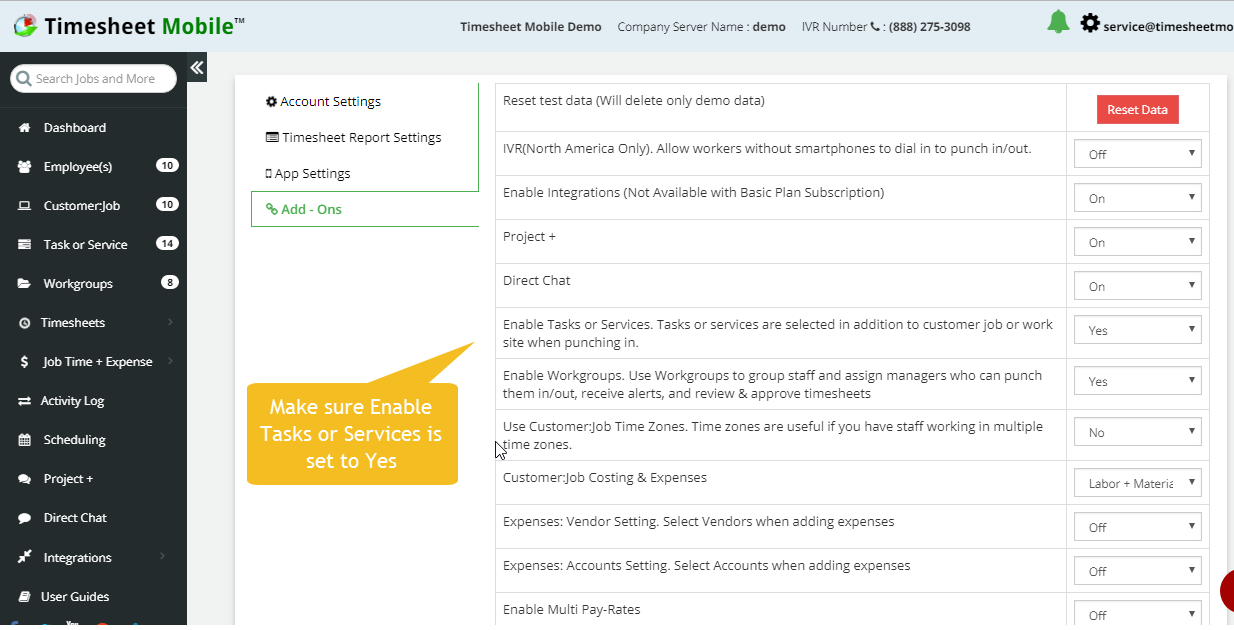Open the Direct Chat On dropdown
1234x630 pixels.
pyautogui.click(x=1138, y=286)
